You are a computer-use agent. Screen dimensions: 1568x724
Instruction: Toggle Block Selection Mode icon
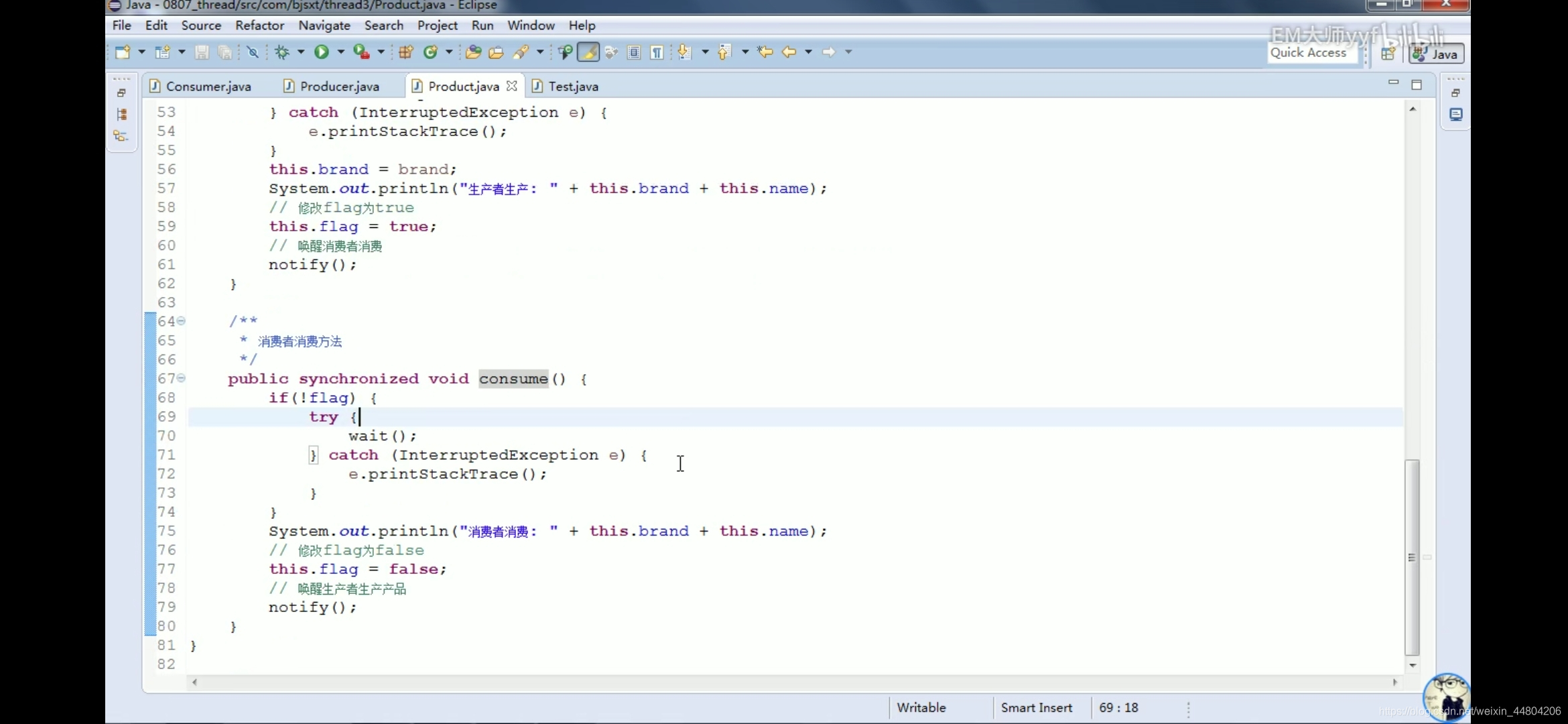click(634, 52)
